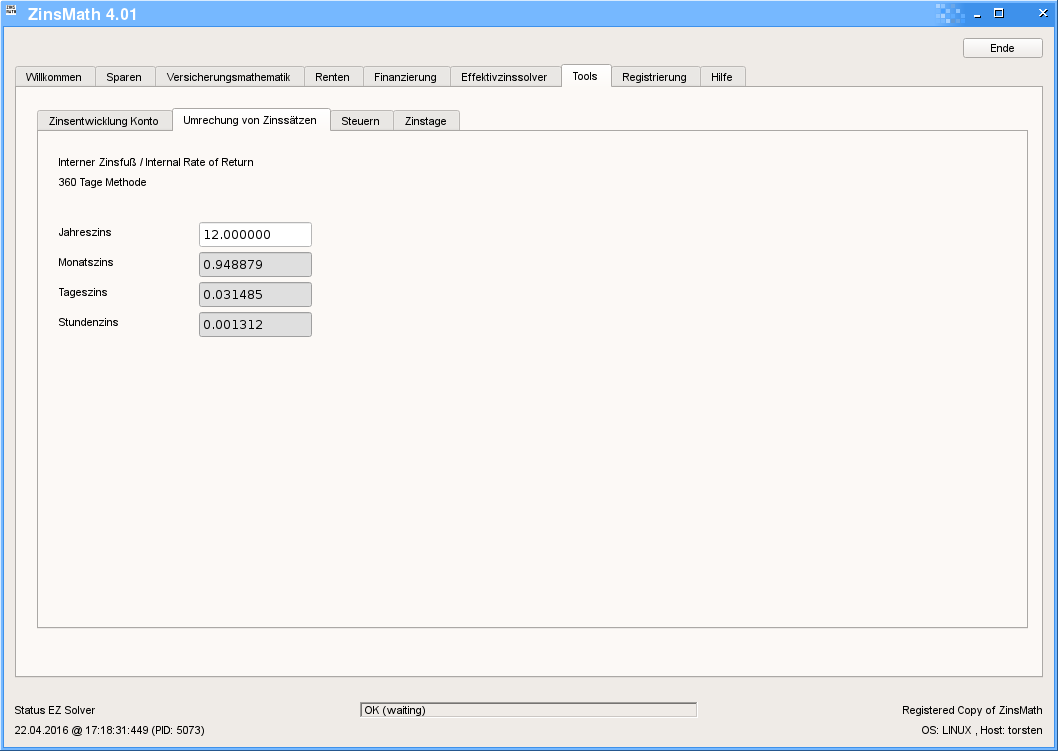Minimize the ZinsMath window
Image resolution: width=1058 pixels, height=751 pixels.
977,13
